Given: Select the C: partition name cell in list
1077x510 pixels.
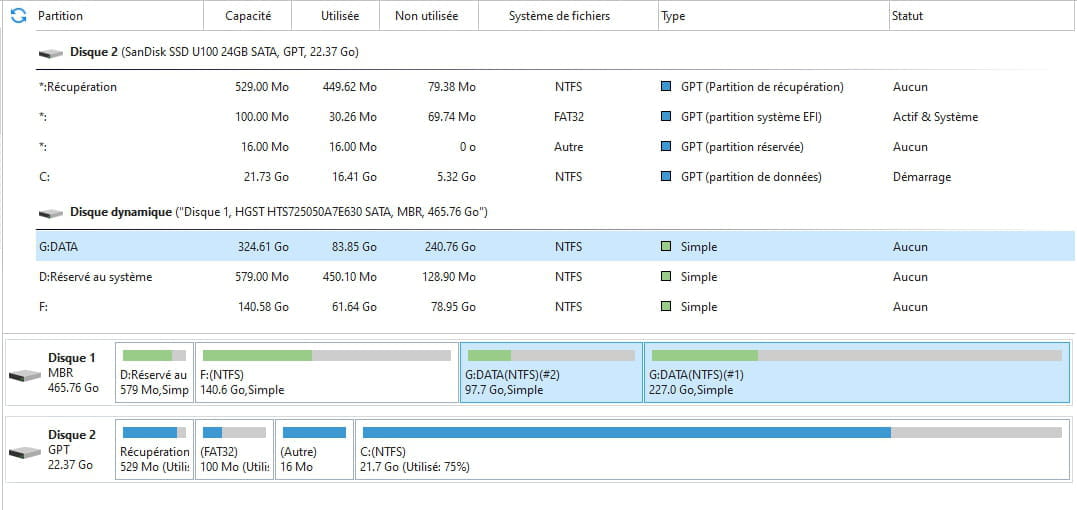Looking at the screenshot, I should point(45,177).
